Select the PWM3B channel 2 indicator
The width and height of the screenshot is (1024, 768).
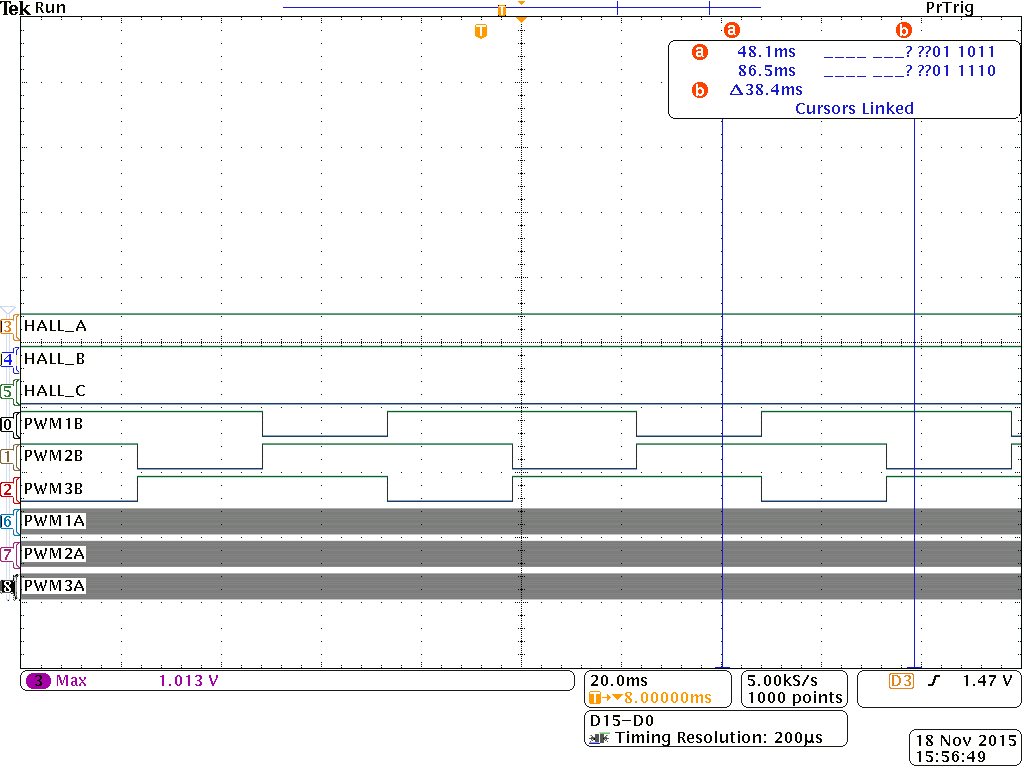tap(7, 489)
